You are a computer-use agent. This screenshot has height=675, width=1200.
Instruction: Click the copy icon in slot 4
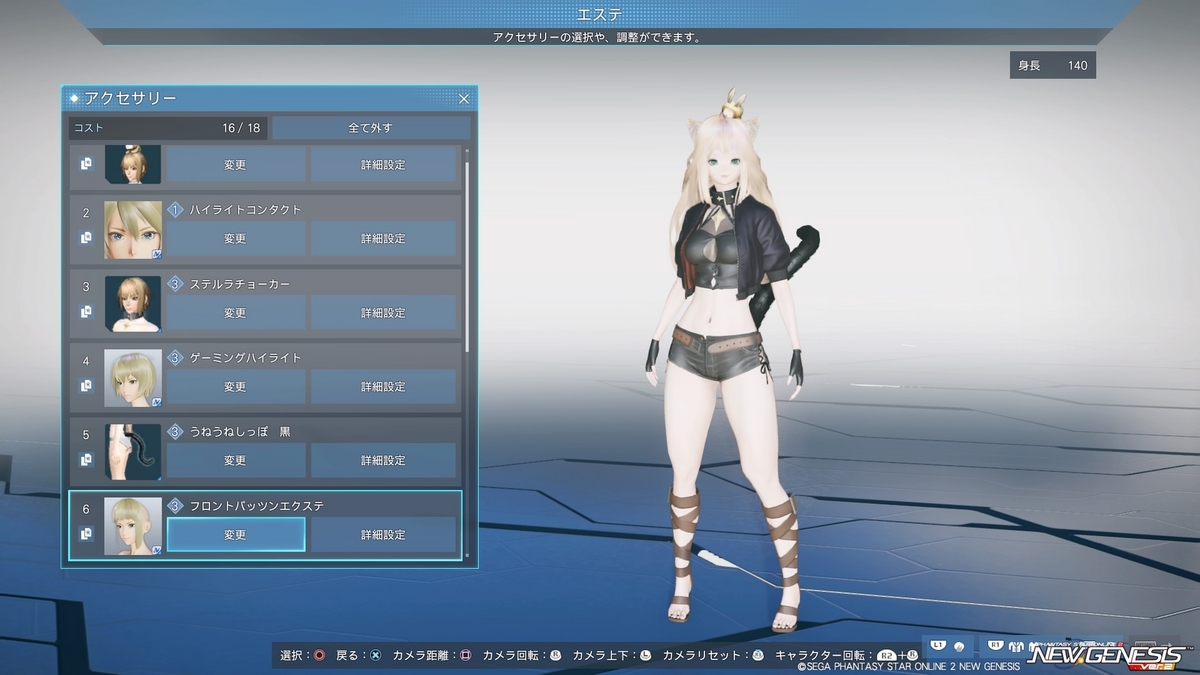coord(86,386)
